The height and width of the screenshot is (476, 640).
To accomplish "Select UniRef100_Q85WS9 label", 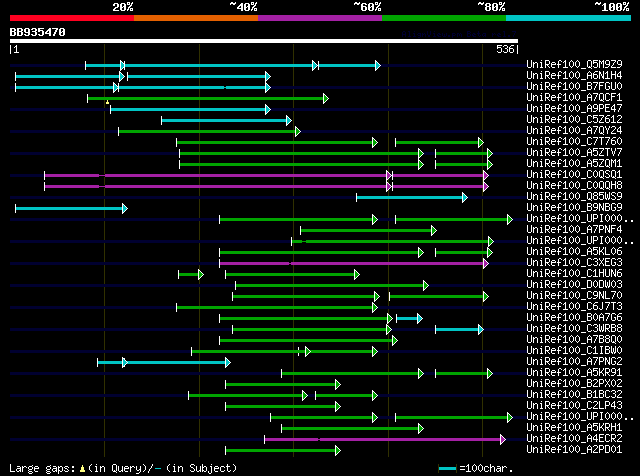I will (x=574, y=197).
